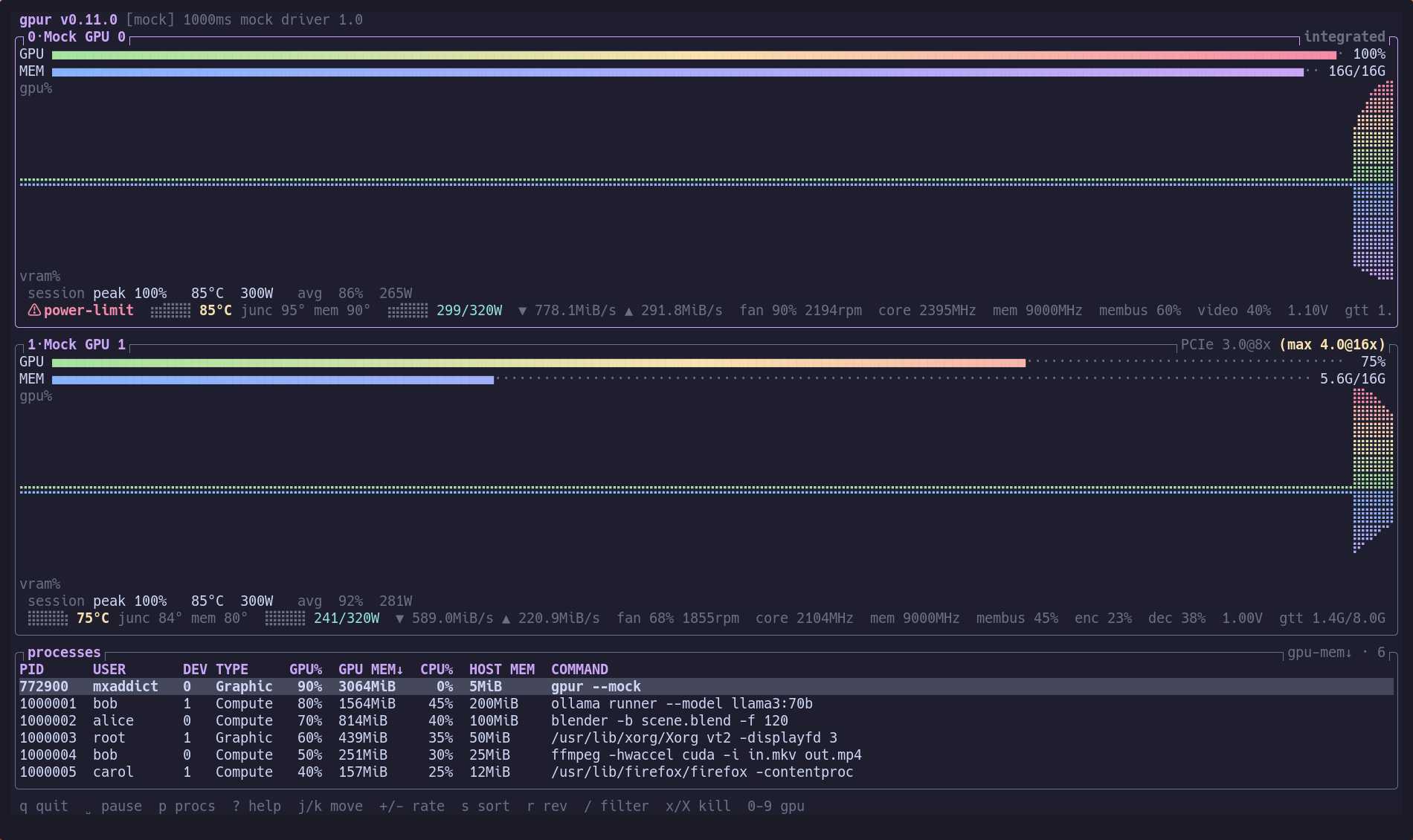This screenshot has height=840, width=1413.
Task: Click the temperature gauge beside 75°C
Action: coord(48,618)
